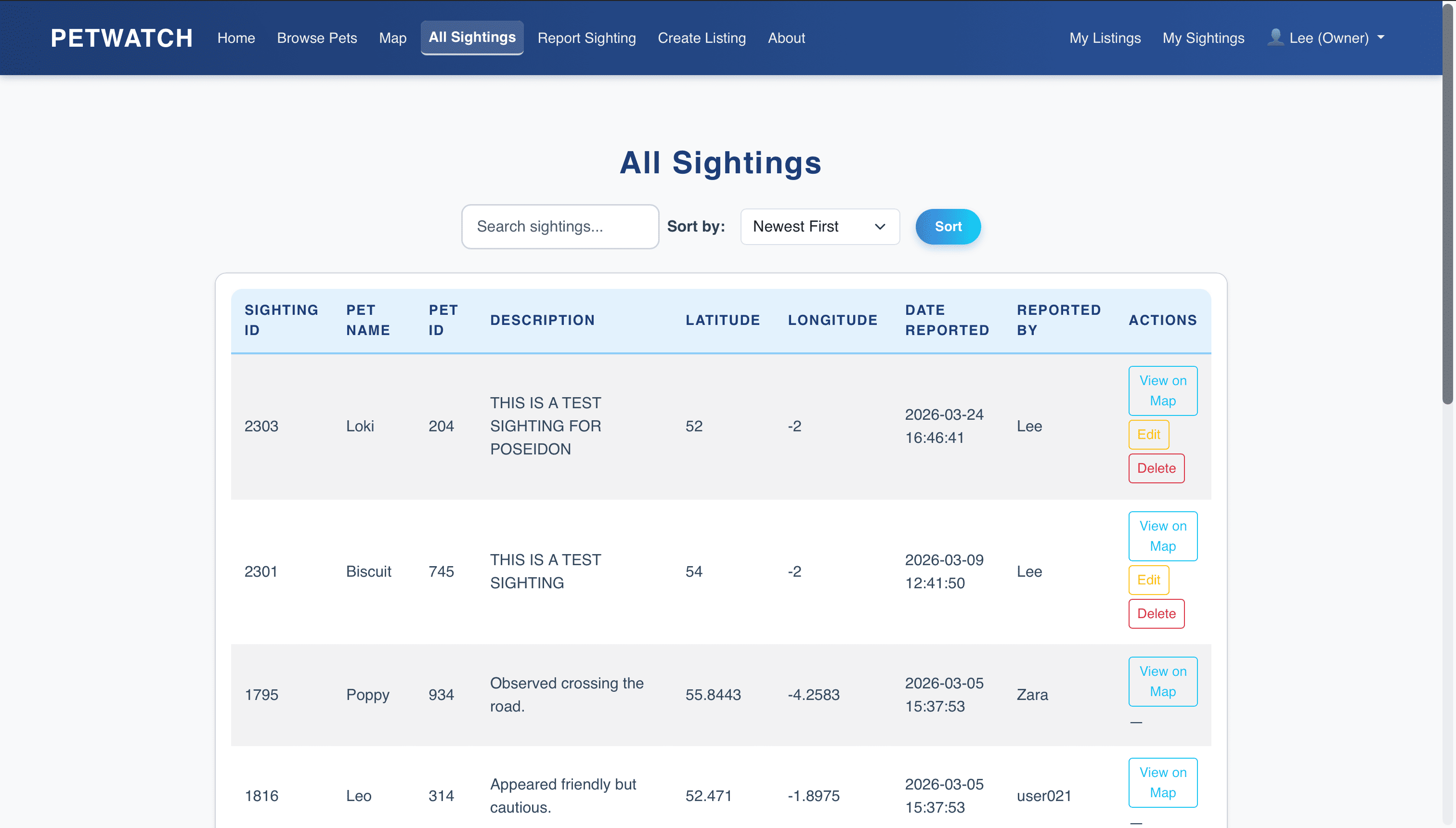1456x828 pixels.
Task: Click the Reported By column header
Action: click(x=1058, y=320)
